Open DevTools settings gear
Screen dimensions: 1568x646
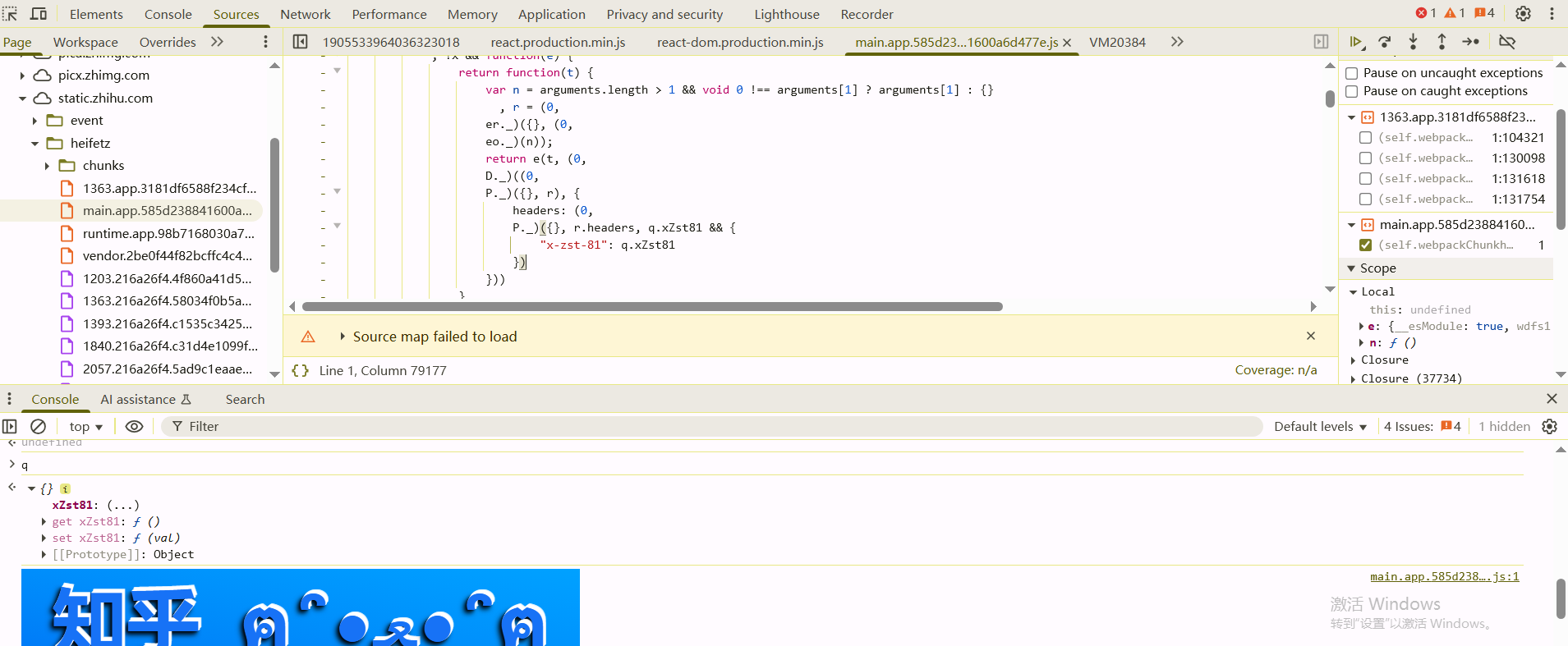(1523, 14)
